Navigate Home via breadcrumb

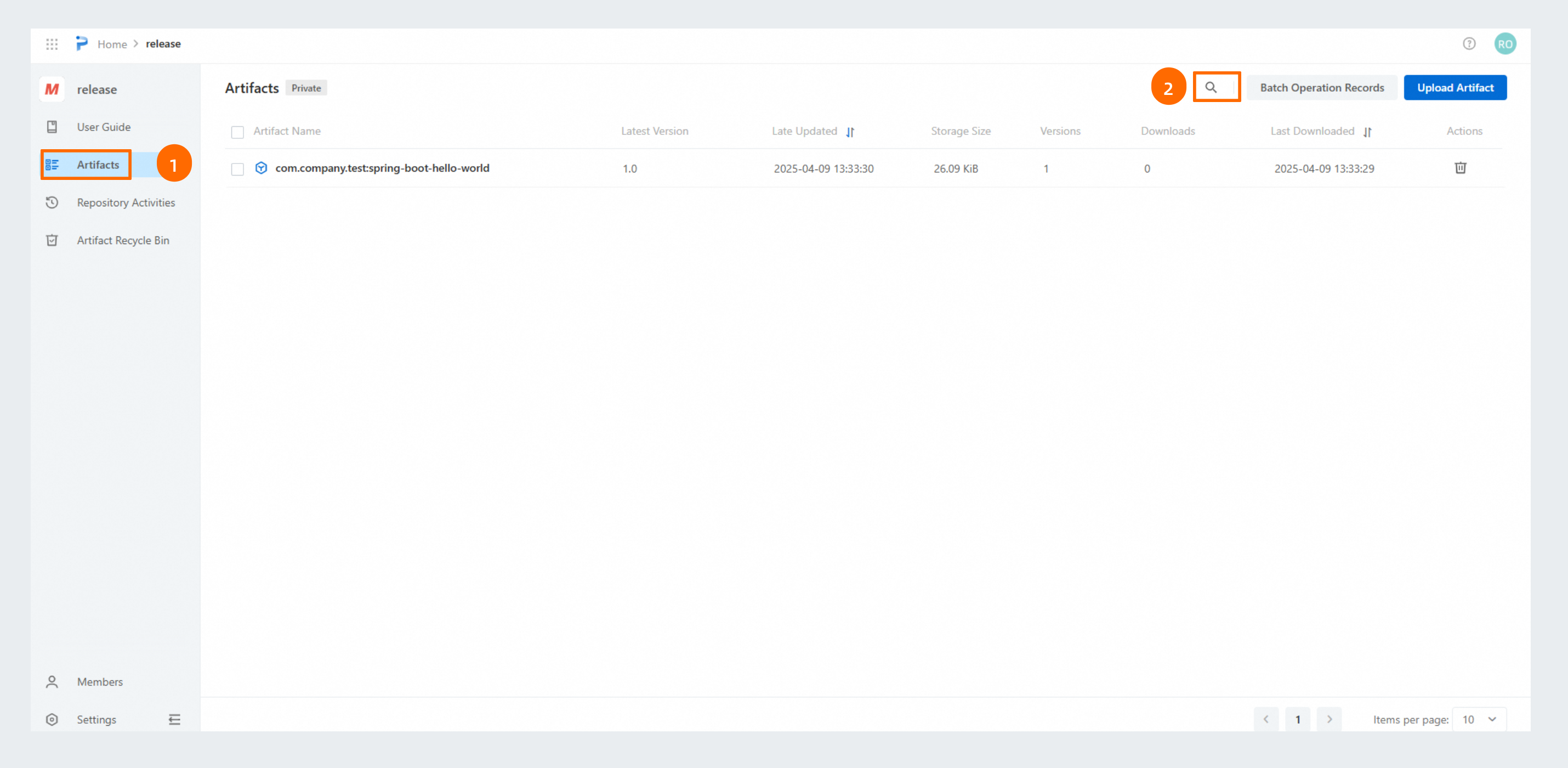112,44
